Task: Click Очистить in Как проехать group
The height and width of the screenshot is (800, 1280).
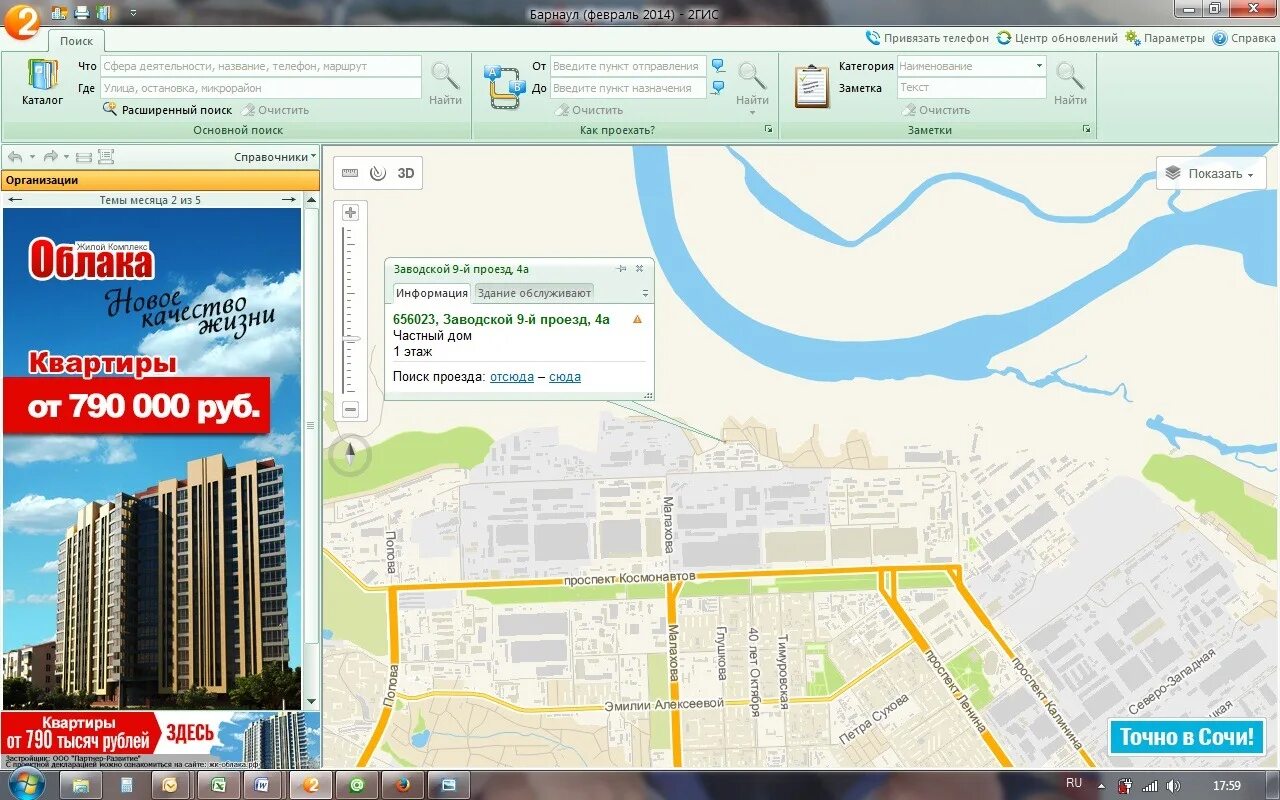Action: 590,110
